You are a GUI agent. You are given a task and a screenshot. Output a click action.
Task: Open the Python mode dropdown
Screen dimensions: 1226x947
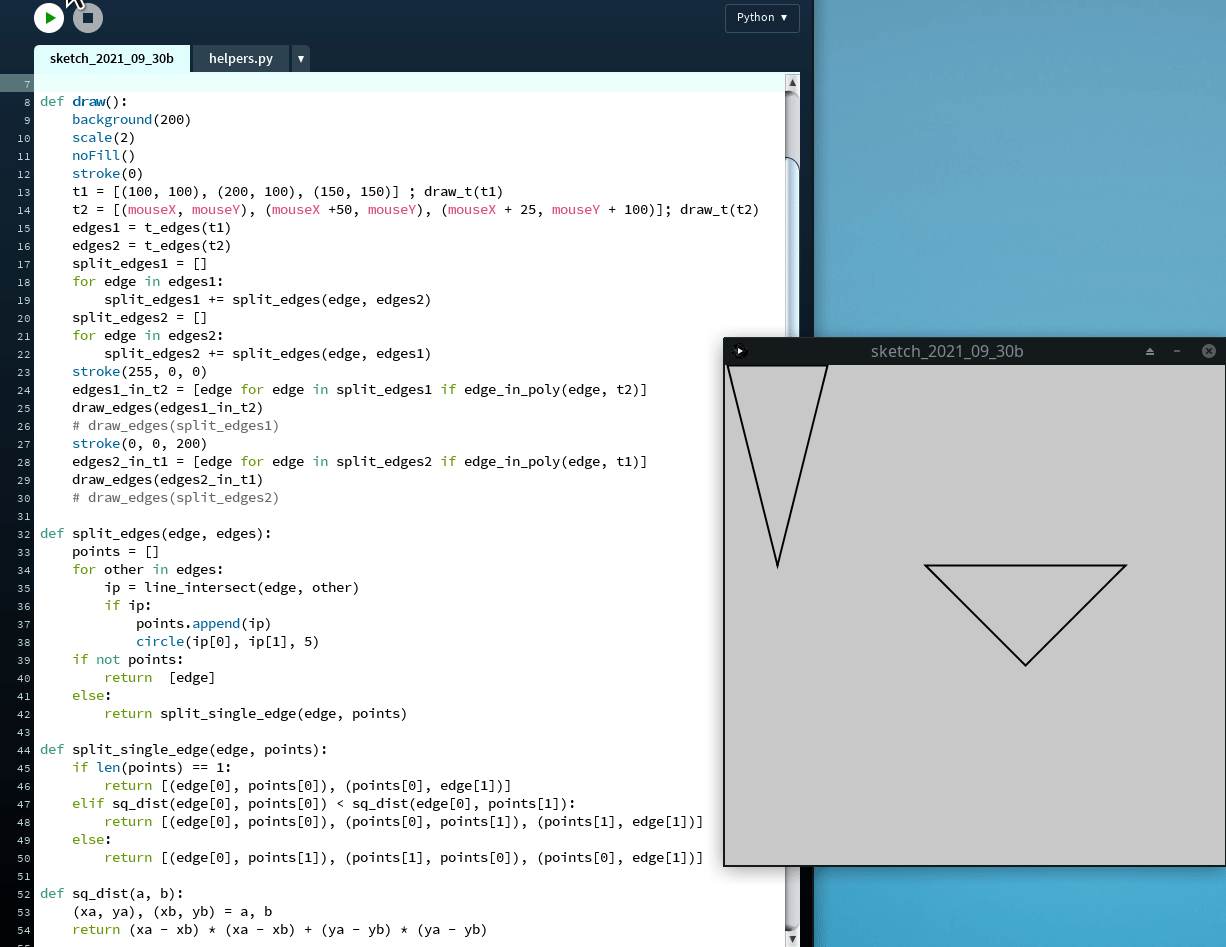pyautogui.click(x=762, y=17)
